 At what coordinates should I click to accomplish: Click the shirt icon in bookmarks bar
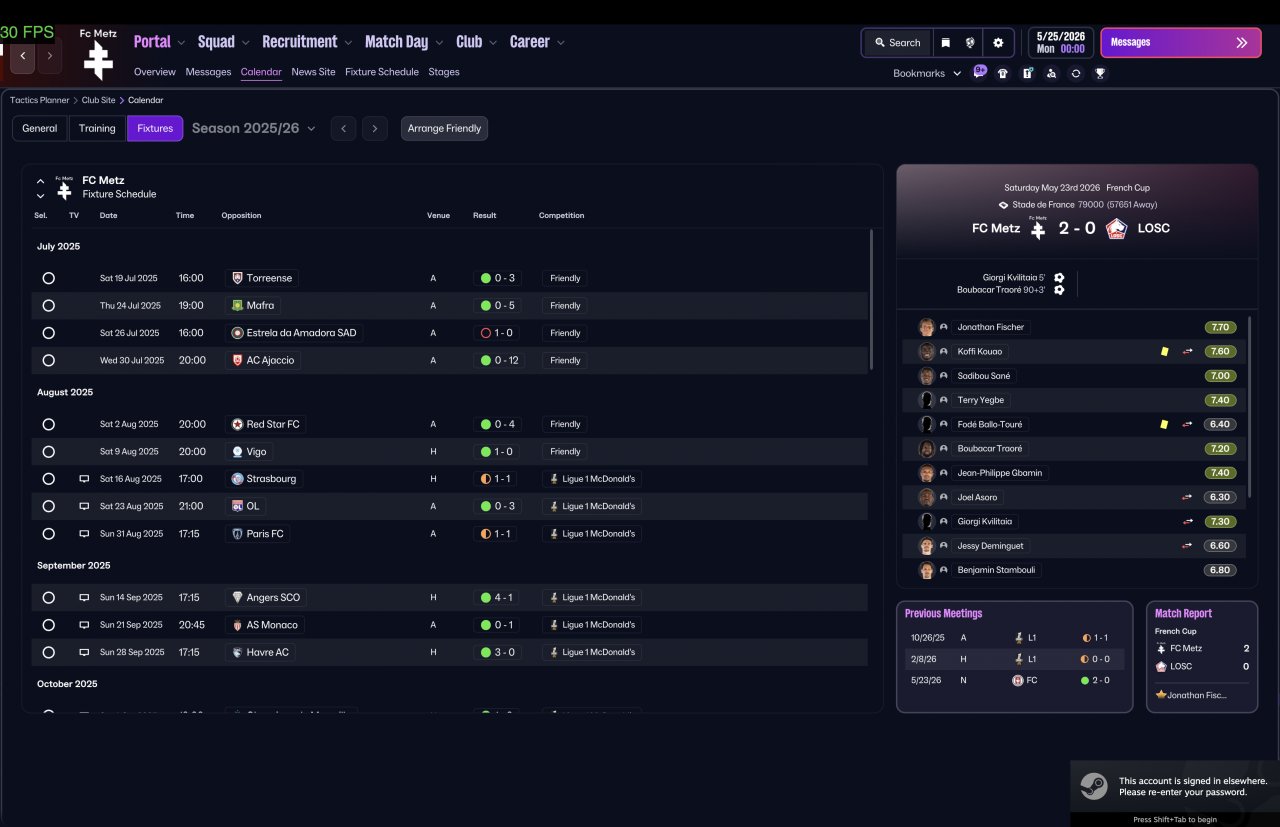click(1003, 73)
